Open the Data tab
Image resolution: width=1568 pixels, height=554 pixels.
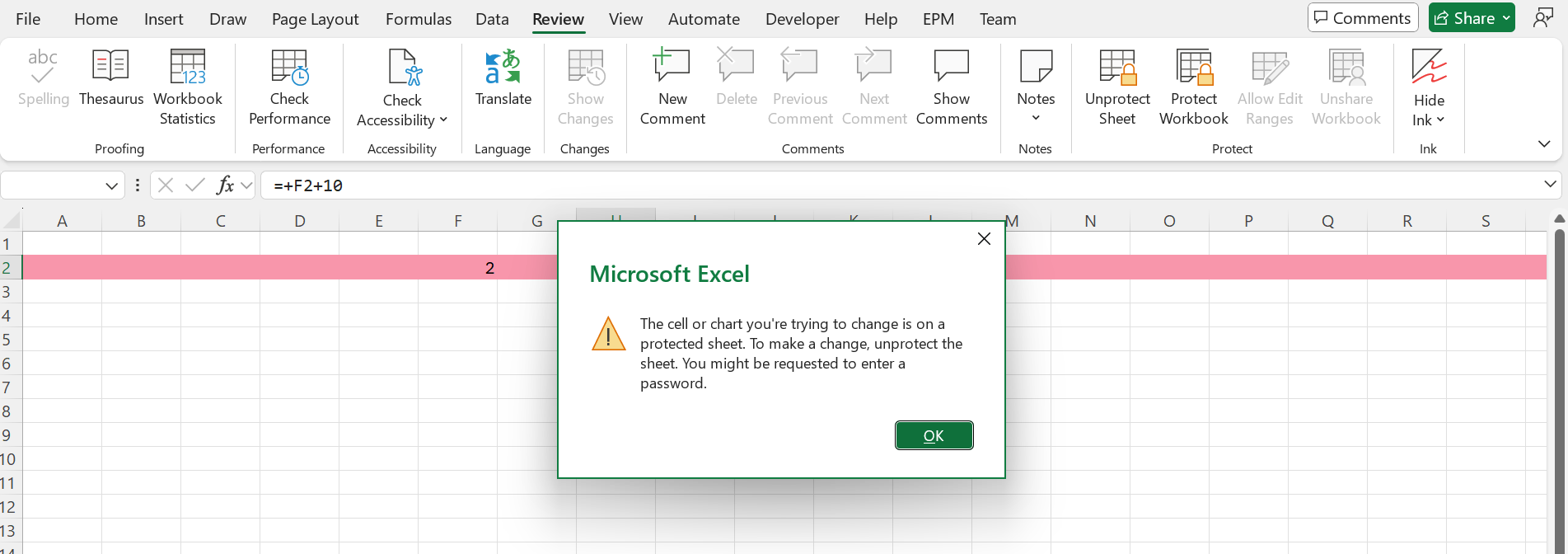click(x=492, y=19)
